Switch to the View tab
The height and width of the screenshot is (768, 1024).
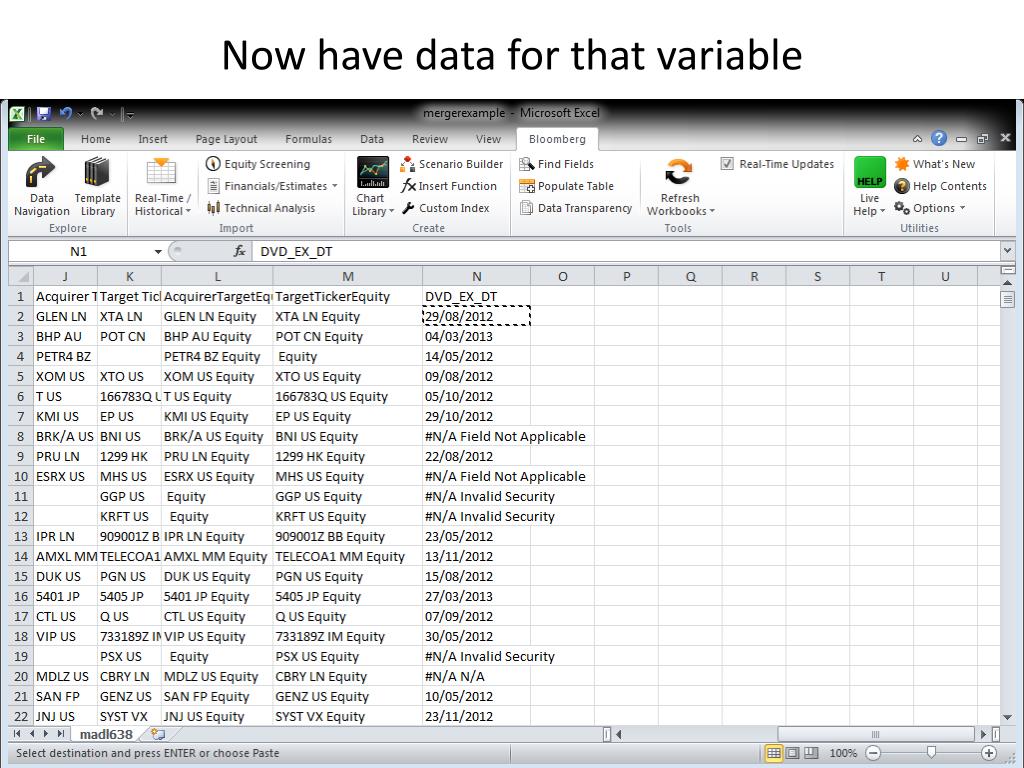[x=488, y=139]
